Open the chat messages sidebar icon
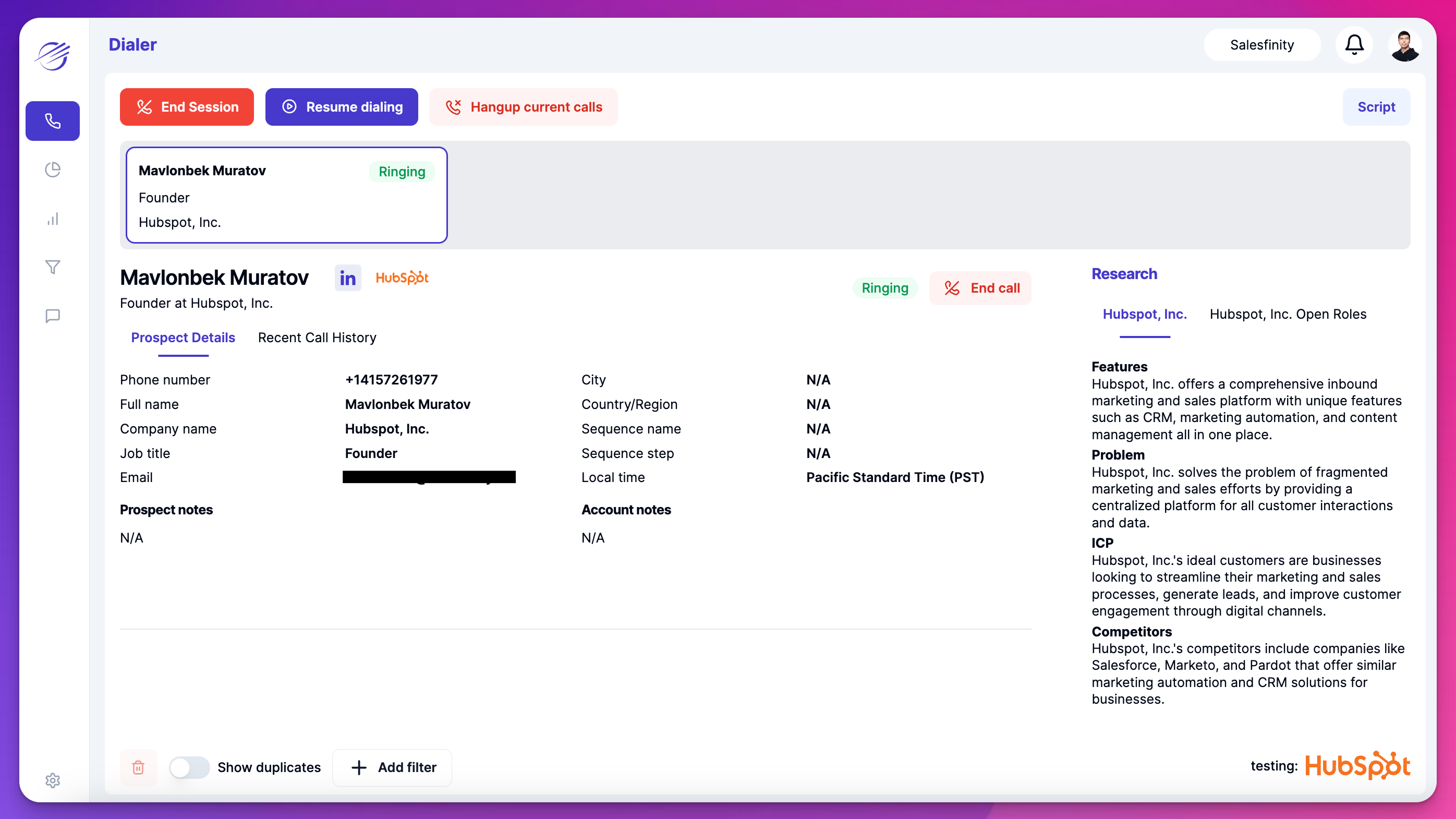The width and height of the screenshot is (1456, 819). (53, 316)
